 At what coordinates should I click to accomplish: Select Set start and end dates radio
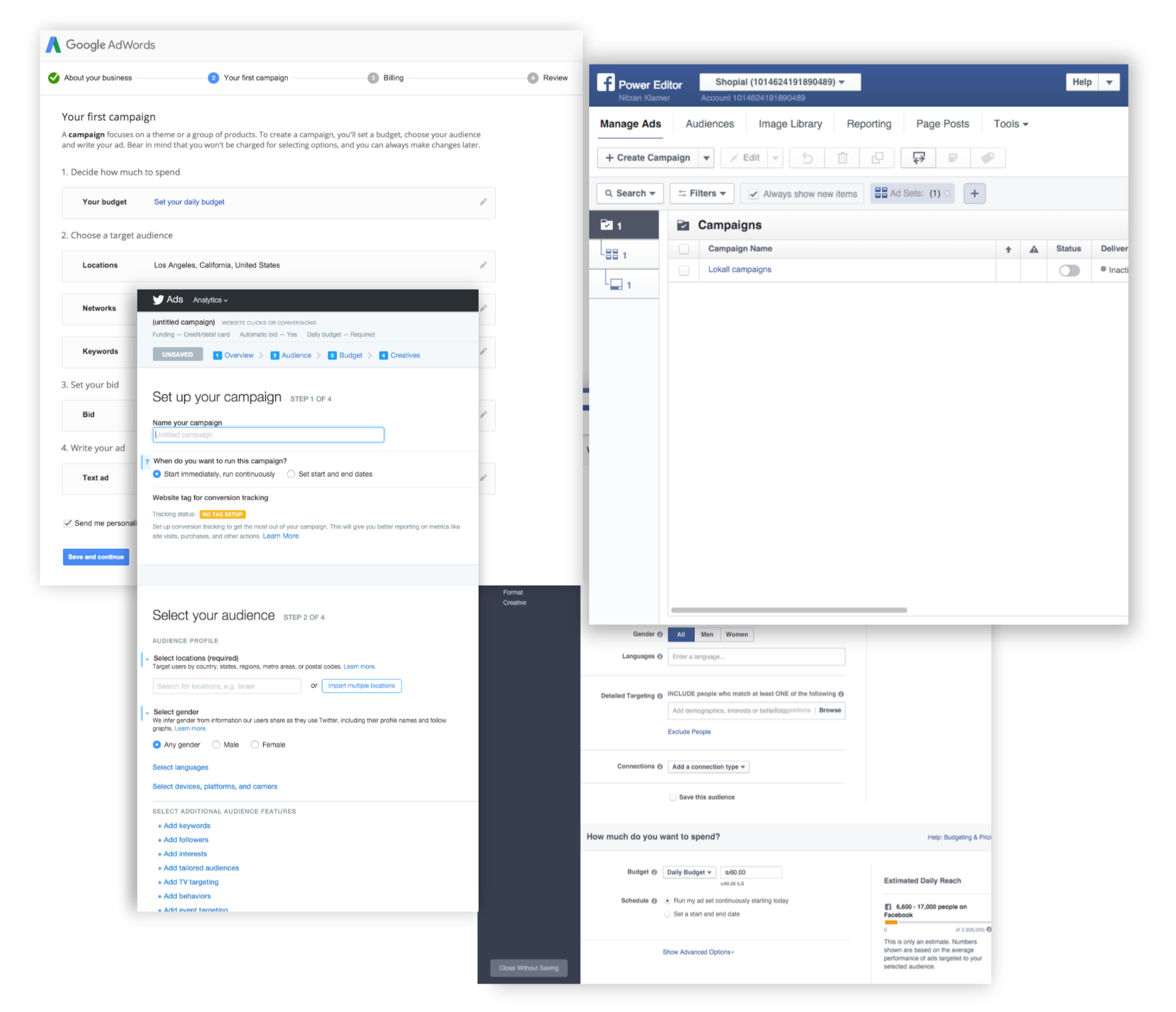[291, 474]
